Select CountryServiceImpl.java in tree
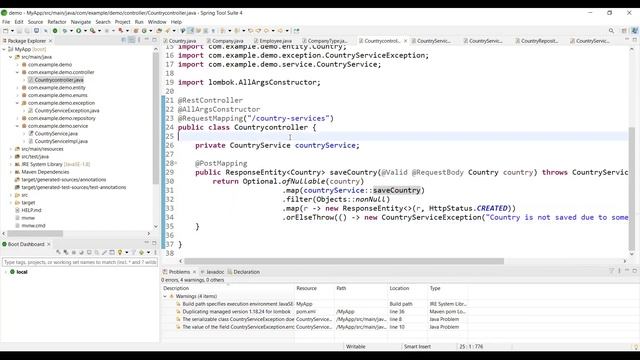 point(61,141)
